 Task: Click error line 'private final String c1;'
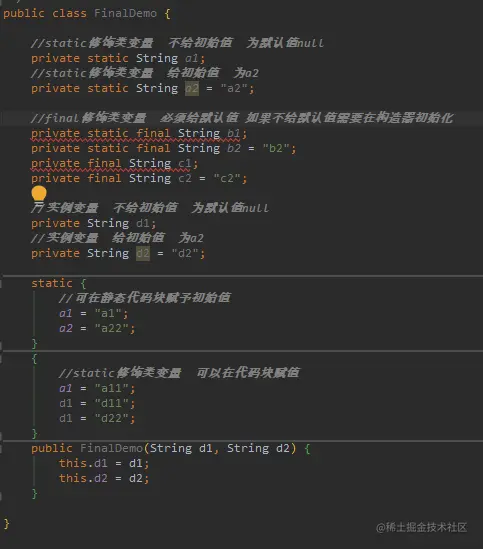pos(115,164)
